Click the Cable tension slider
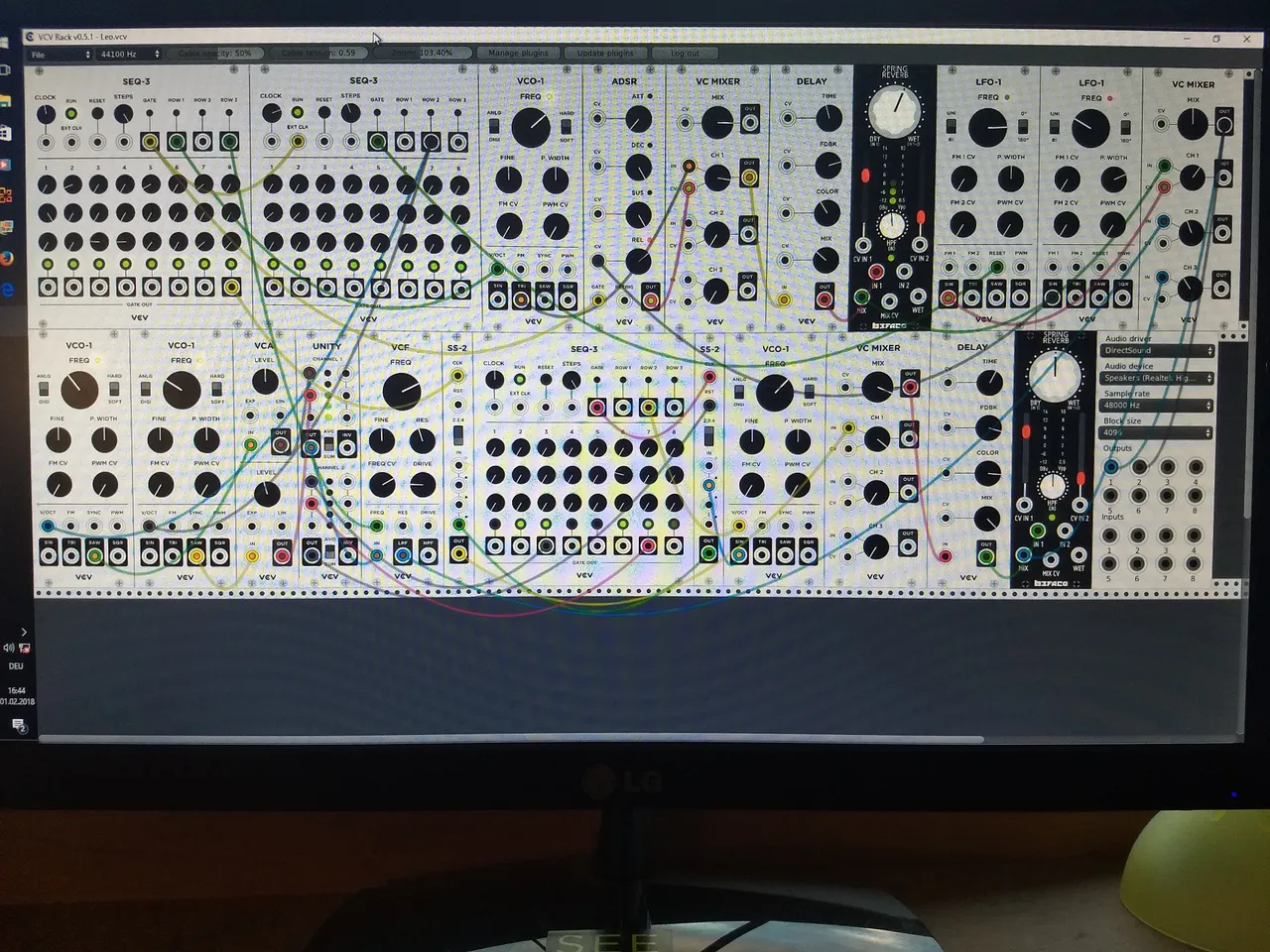The image size is (1270, 952). tap(318, 53)
